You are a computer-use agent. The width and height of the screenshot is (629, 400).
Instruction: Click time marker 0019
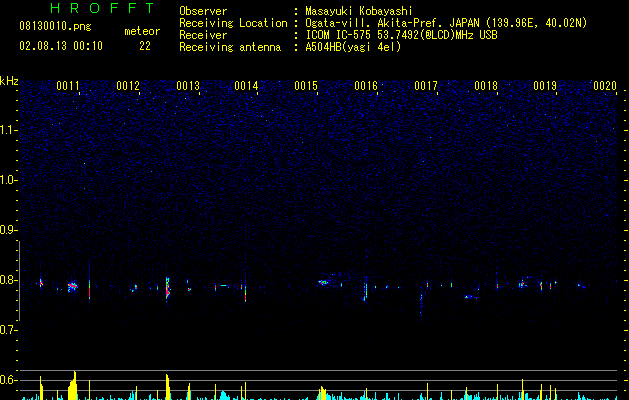545,86
